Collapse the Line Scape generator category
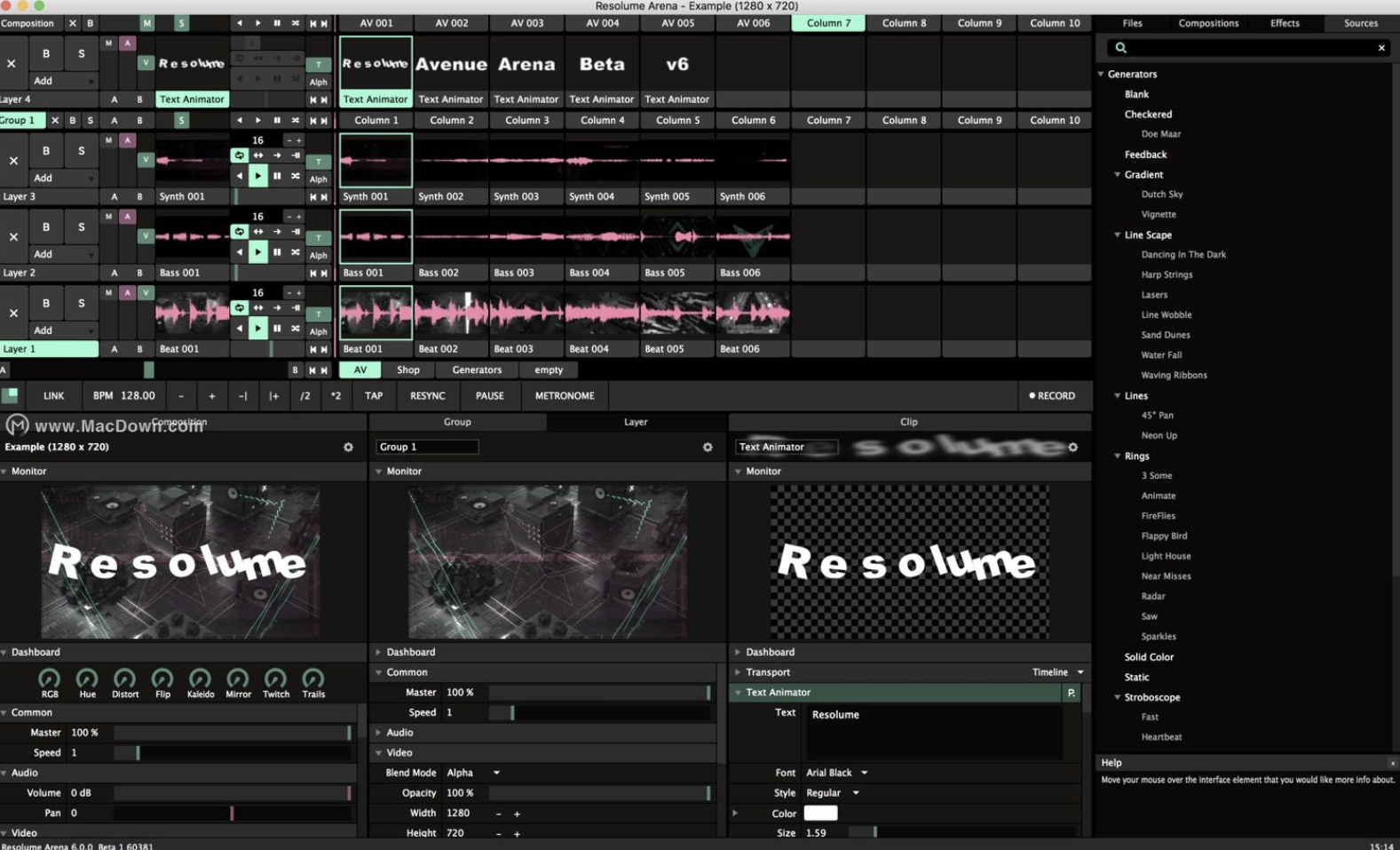The height and width of the screenshot is (850, 1400). coord(1118,235)
